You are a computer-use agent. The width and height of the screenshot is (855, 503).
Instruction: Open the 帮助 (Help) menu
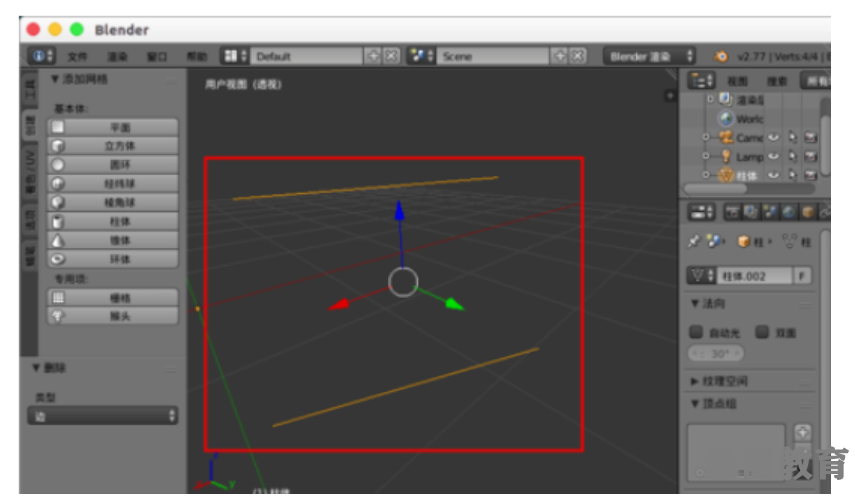tap(197, 56)
